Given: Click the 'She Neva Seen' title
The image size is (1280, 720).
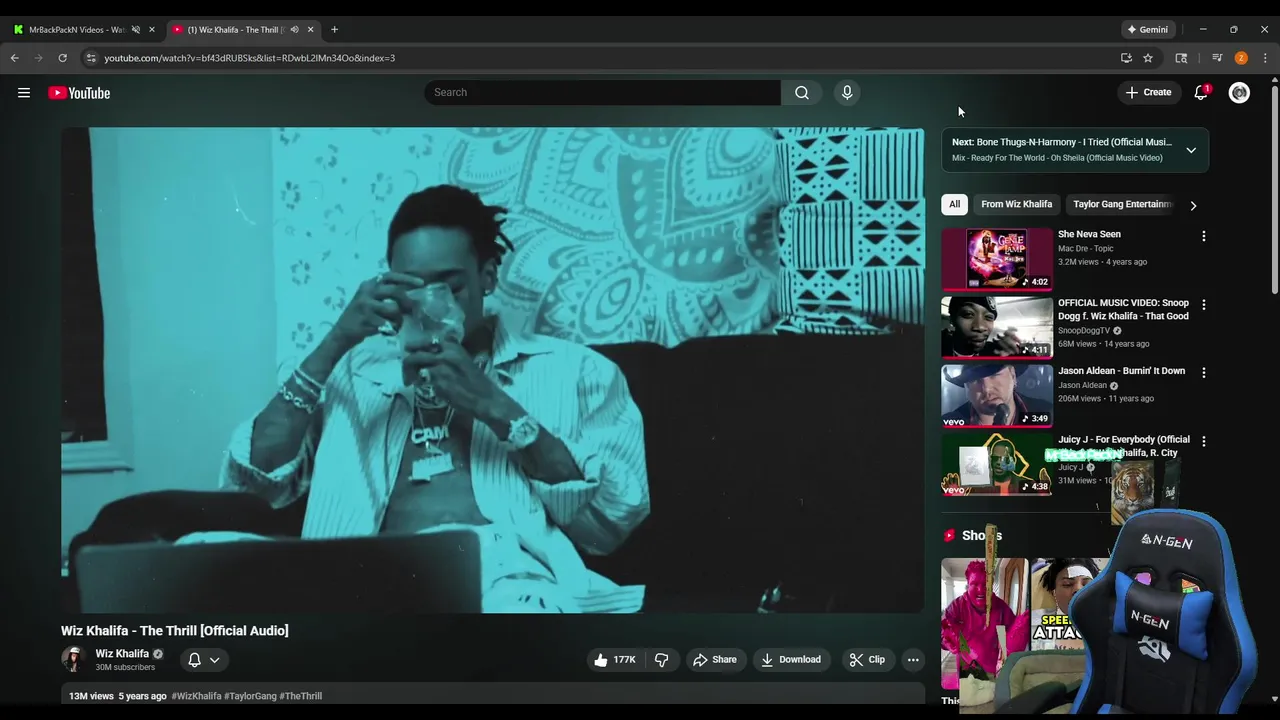Looking at the screenshot, I should click(1089, 234).
